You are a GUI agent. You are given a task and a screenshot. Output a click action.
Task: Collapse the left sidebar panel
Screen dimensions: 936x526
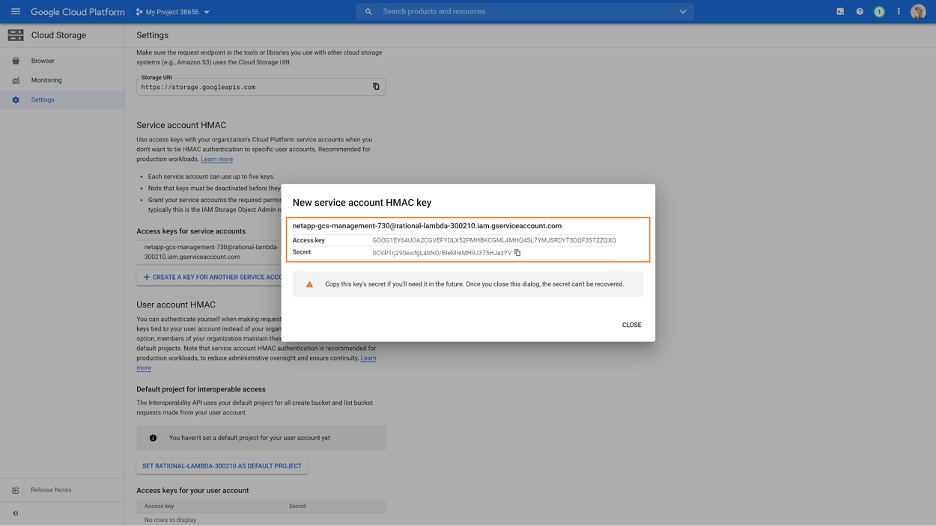click(x=15, y=513)
